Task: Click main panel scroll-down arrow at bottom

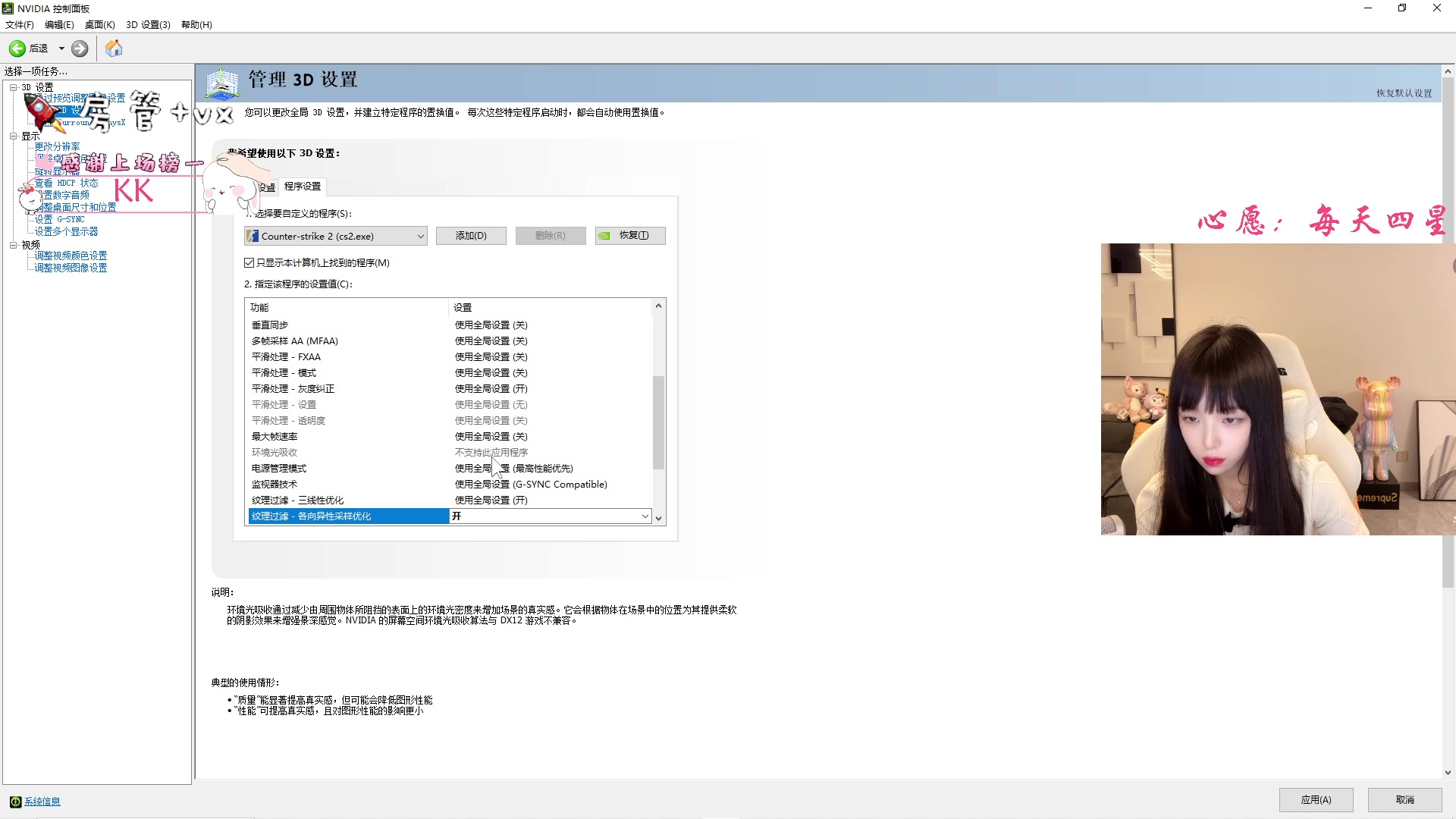Action: point(1448,773)
